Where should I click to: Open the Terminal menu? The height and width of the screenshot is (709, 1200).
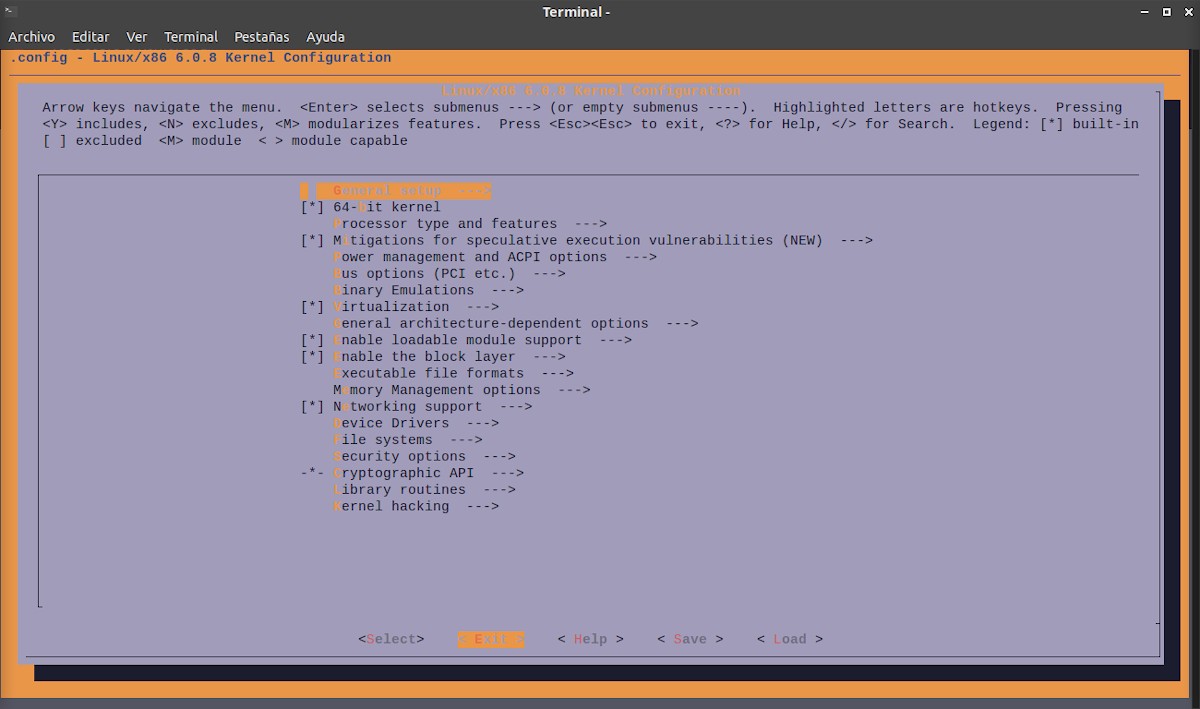coord(191,36)
